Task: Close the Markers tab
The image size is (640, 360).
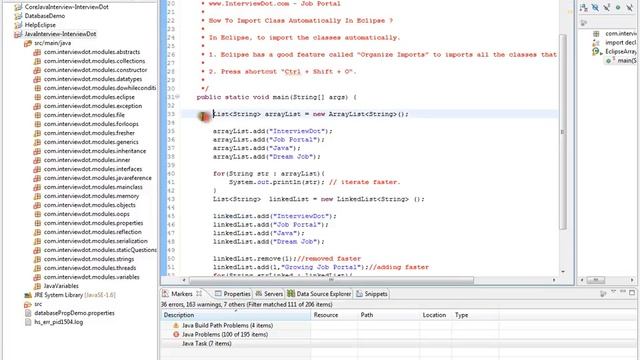Action: pyautogui.click(x=199, y=293)
